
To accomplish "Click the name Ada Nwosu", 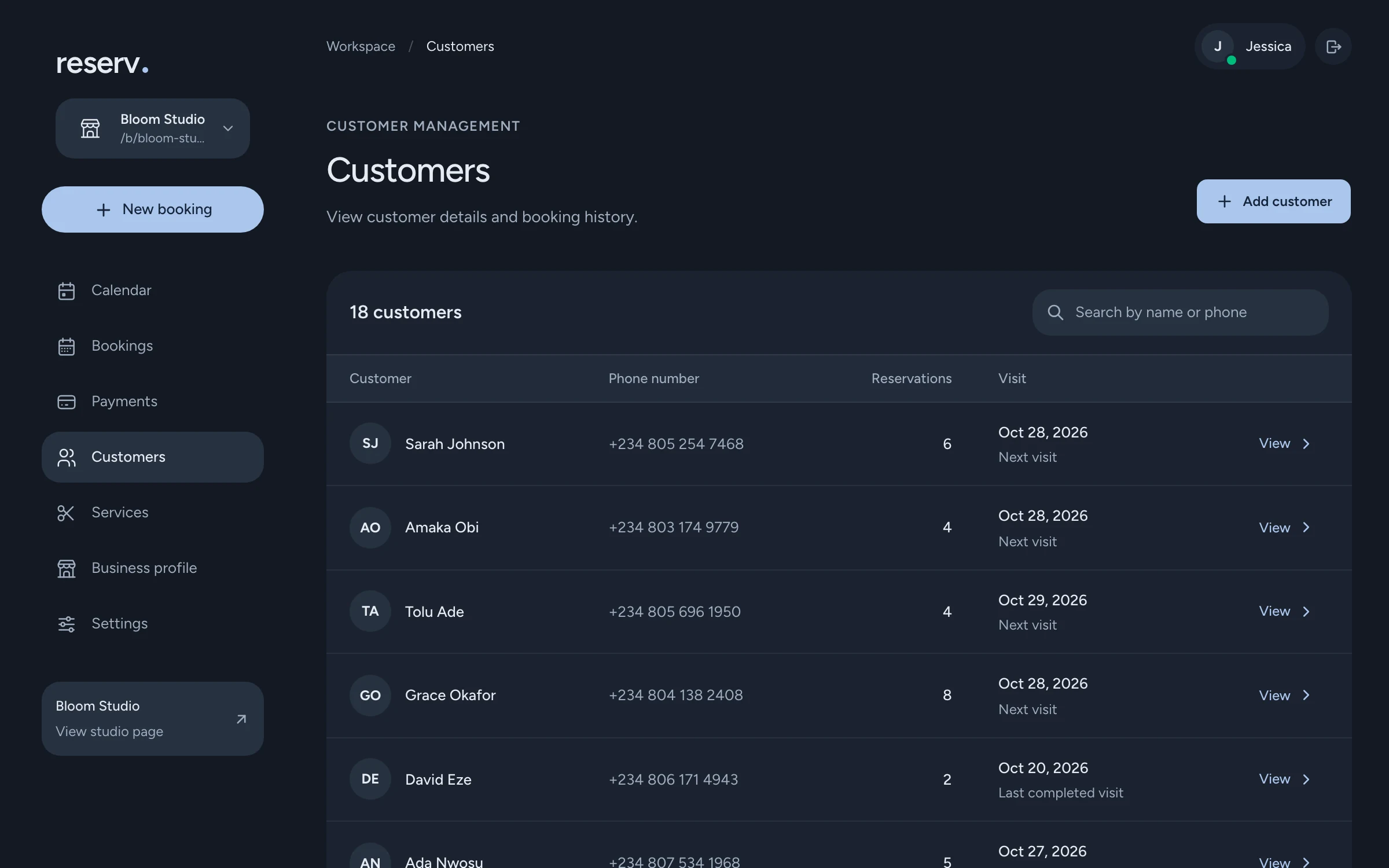I will point(444,862).
